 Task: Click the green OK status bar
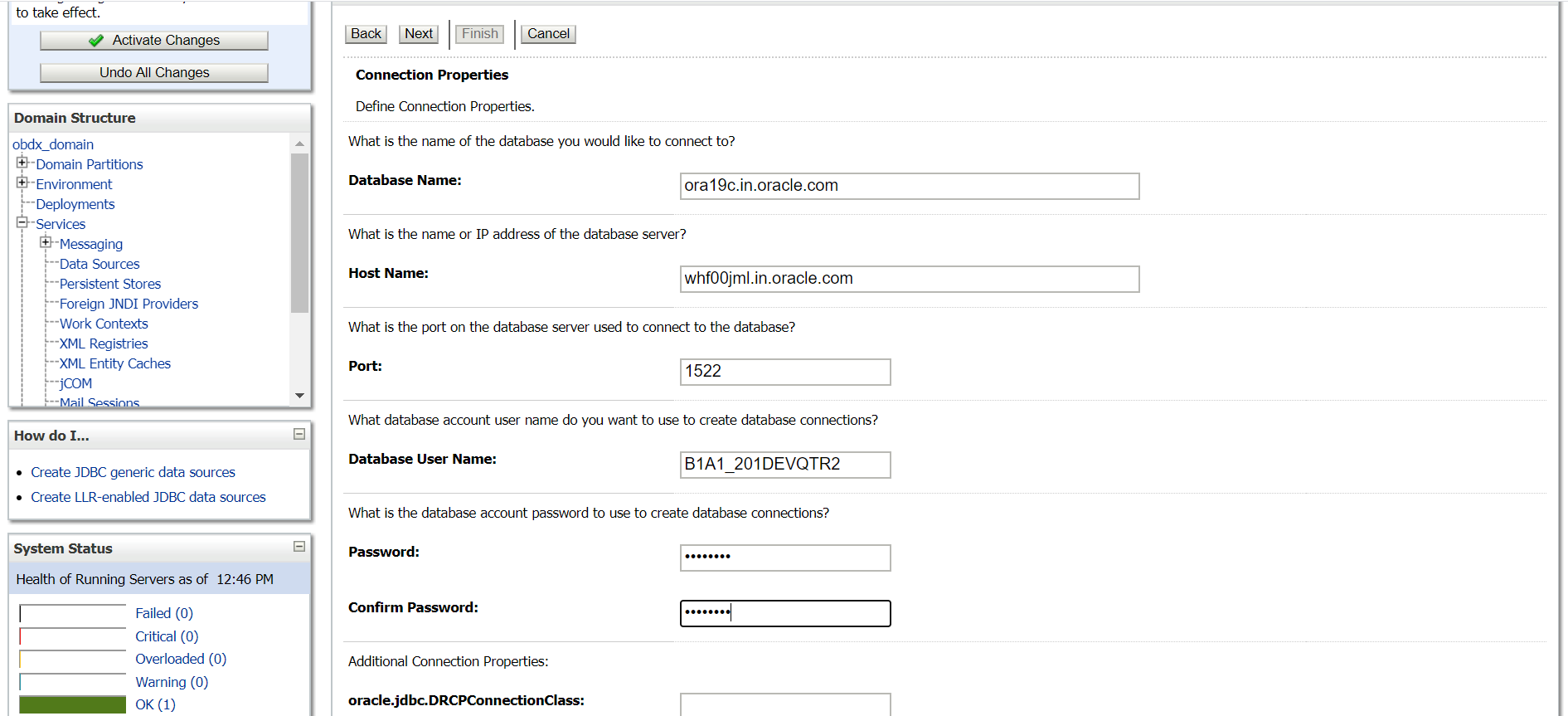click(x=73, y=704)
